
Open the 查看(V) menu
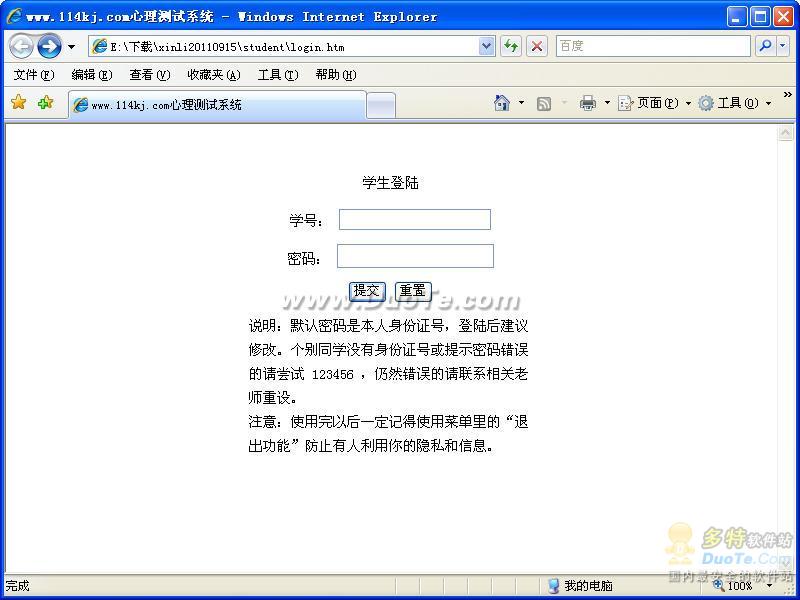pyautogui.click(x=149, y=75)
